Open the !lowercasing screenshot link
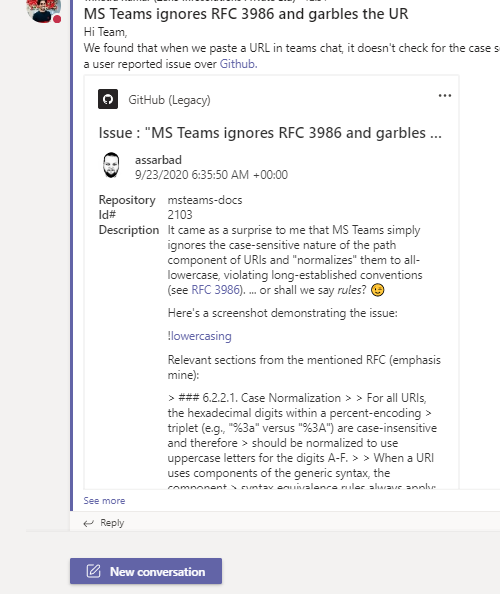Viewport: 500px width, 594px height. (x=200, y=336)
